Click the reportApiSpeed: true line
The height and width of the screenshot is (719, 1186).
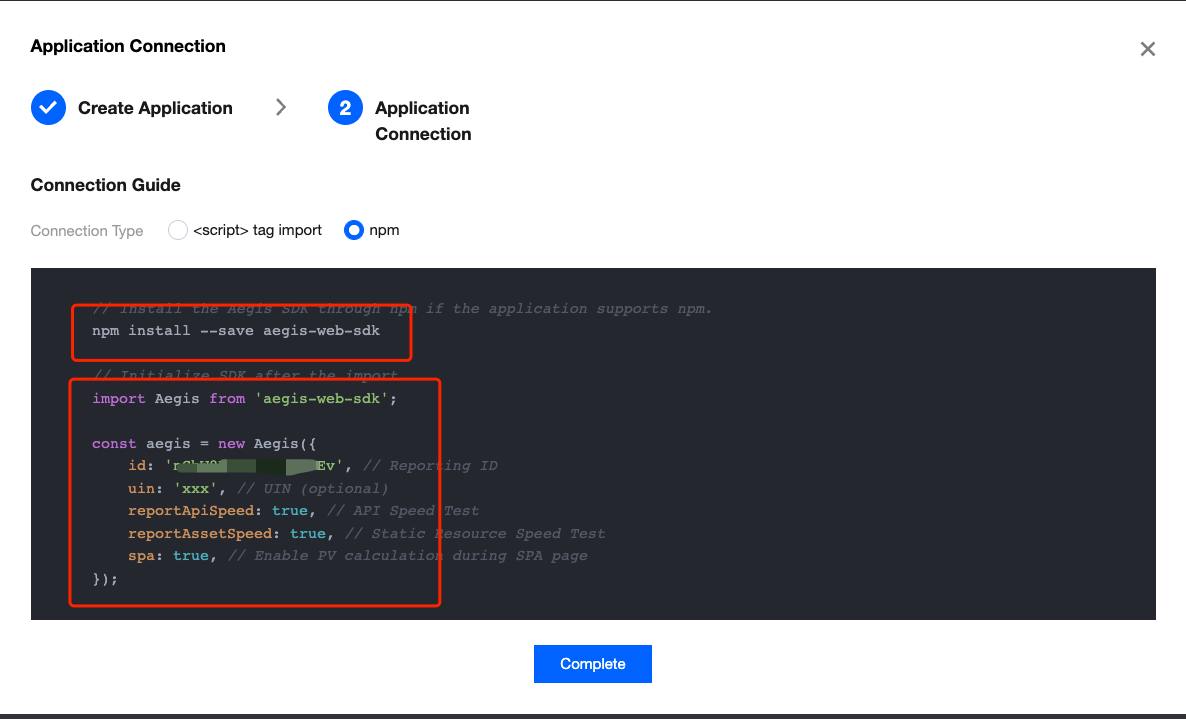click(x=303, y=511)
